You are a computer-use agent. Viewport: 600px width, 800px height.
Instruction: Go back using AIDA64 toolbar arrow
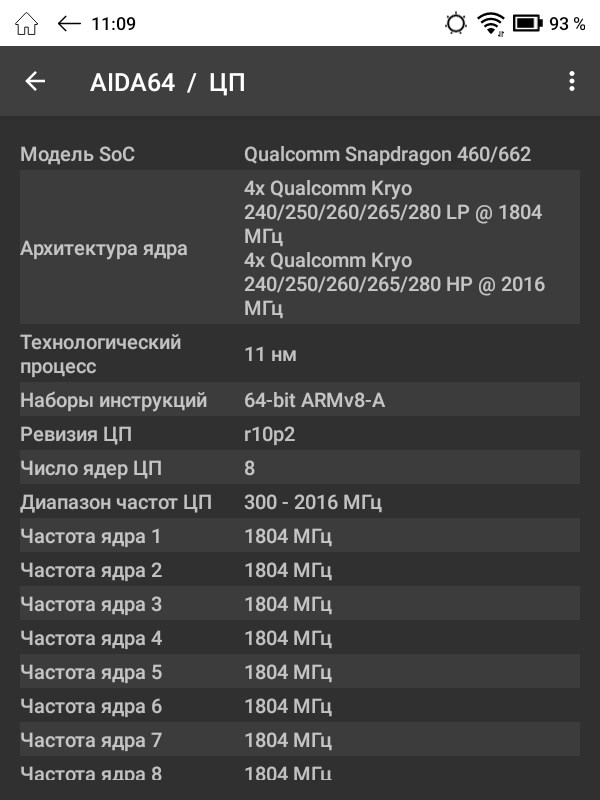pos(36,82)
